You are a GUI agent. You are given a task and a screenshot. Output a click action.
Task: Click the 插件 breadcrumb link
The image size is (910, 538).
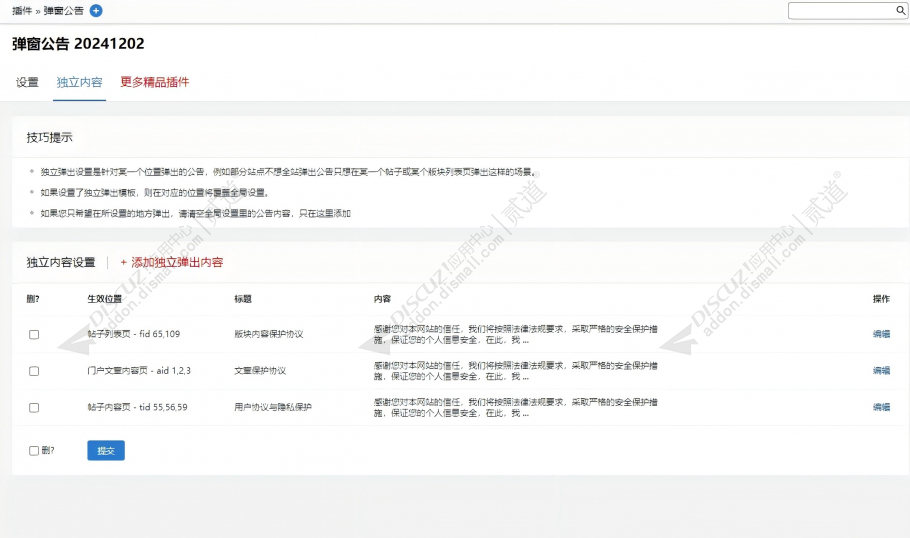click(22, 10)
